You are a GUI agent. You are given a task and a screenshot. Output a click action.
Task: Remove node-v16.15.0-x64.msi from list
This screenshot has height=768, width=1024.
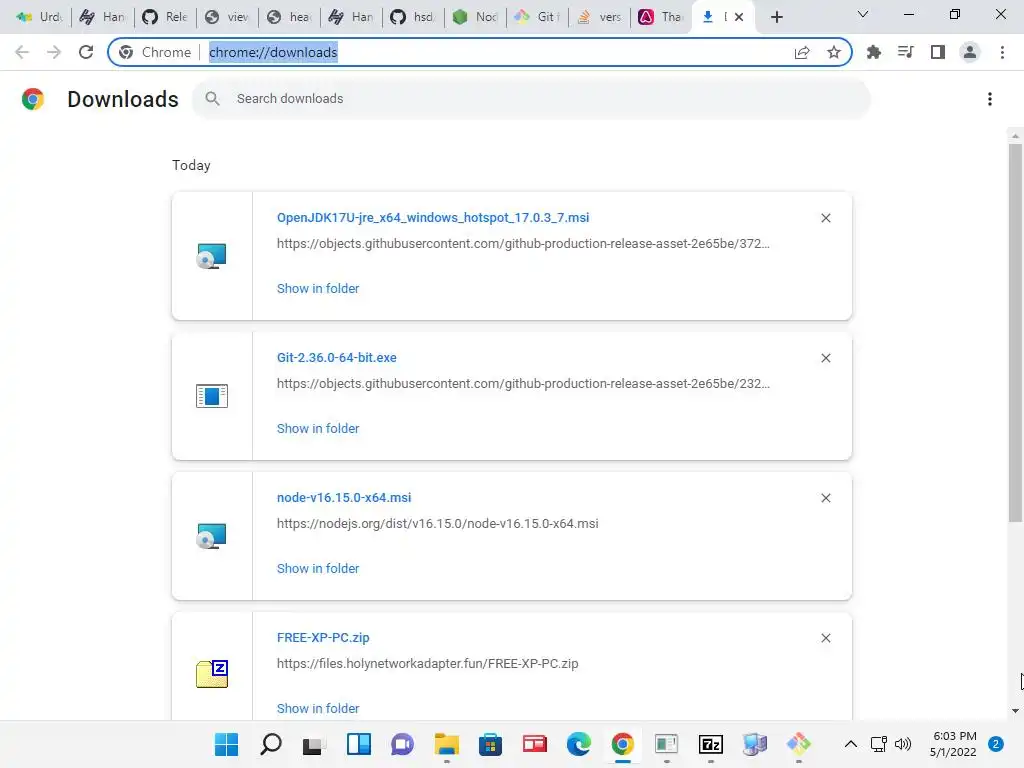tap(826, 498)
